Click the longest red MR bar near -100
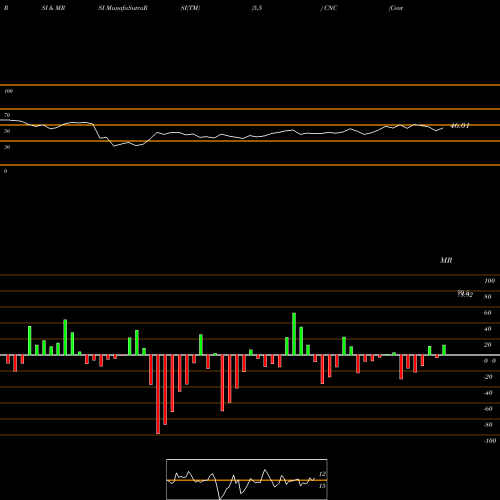This screenshot has width=500, height=500. pos(158,394)
